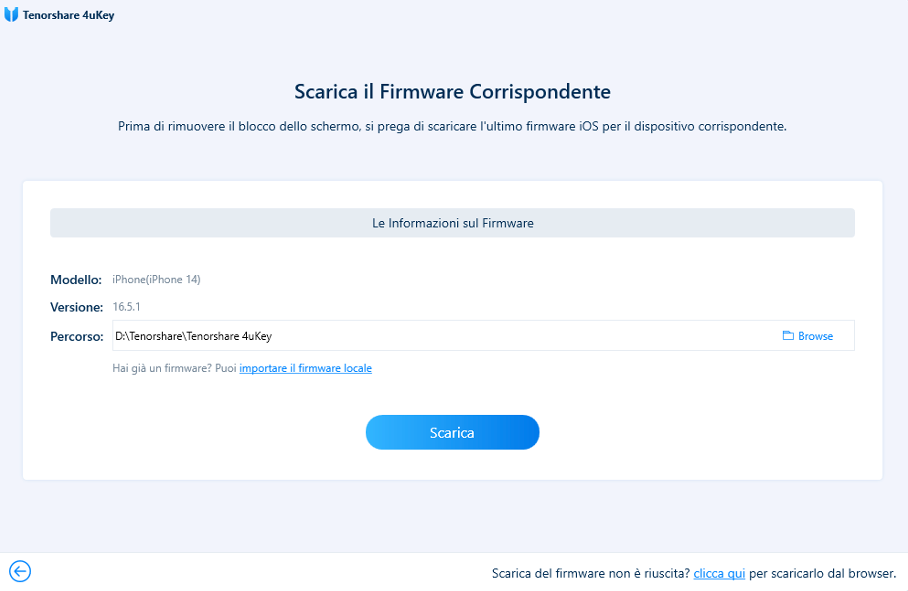Open the file browser via folder symbol
Viewport: 908px width, 591px height.
coord(789,335)
